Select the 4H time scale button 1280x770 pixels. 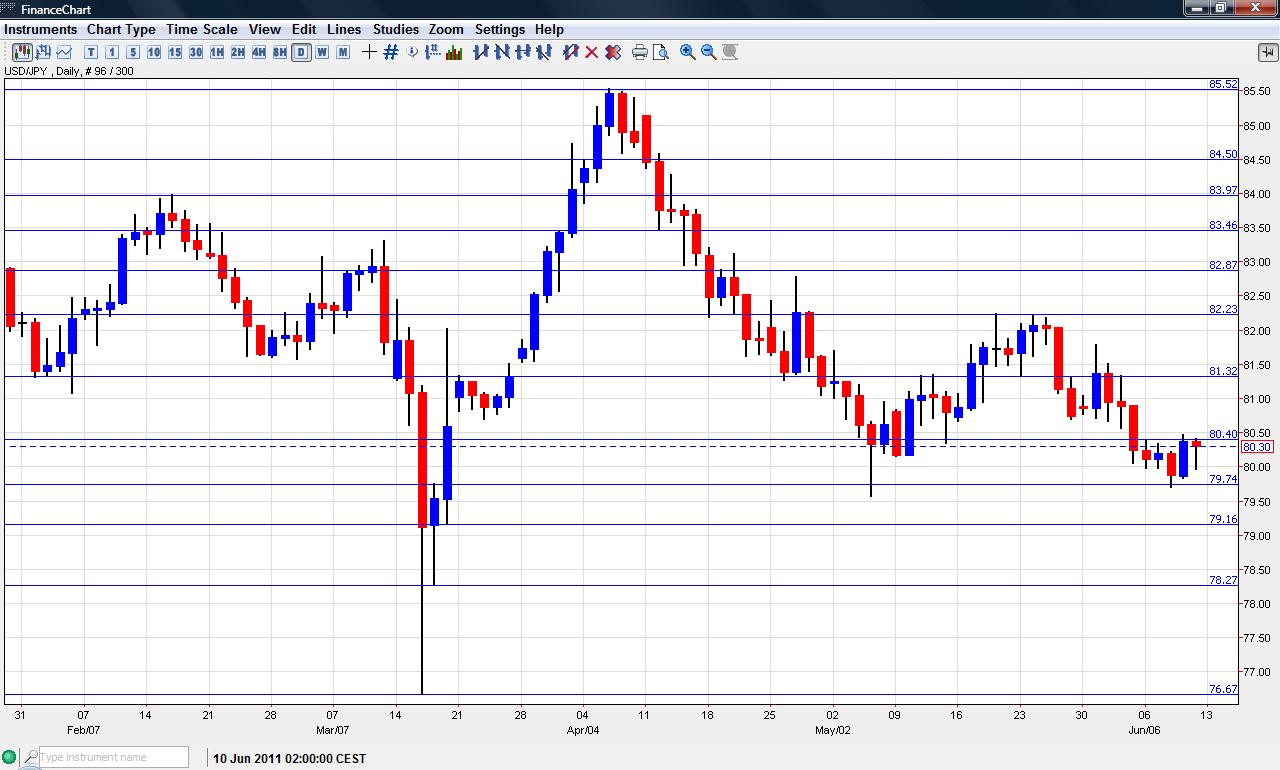(259, 52)
